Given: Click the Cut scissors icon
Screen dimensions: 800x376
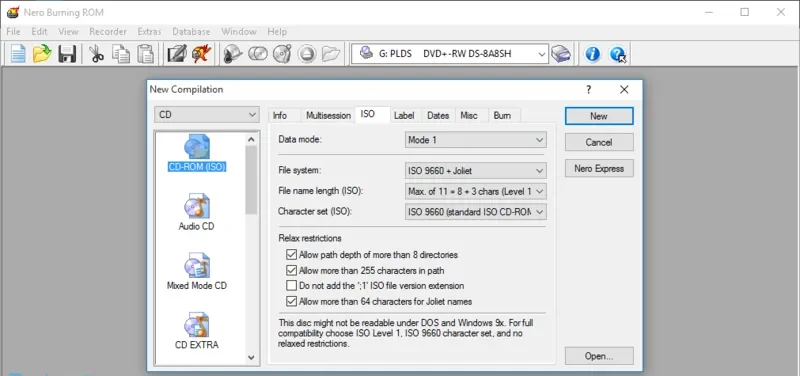Looking at the screenshot, I should pos(96,54).
